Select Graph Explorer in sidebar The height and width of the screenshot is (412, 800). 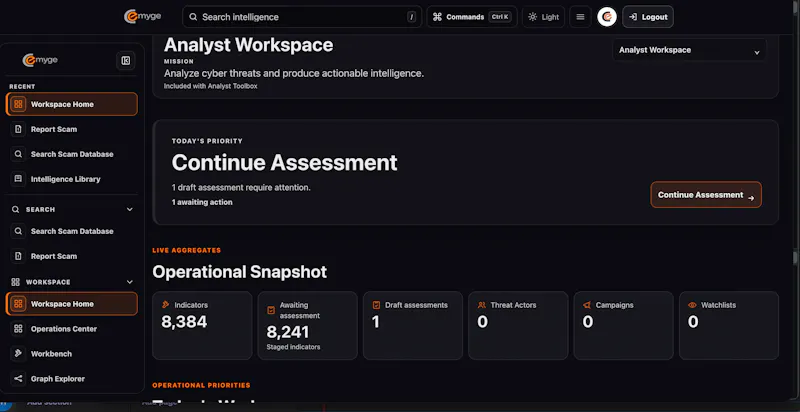point(72,379)
